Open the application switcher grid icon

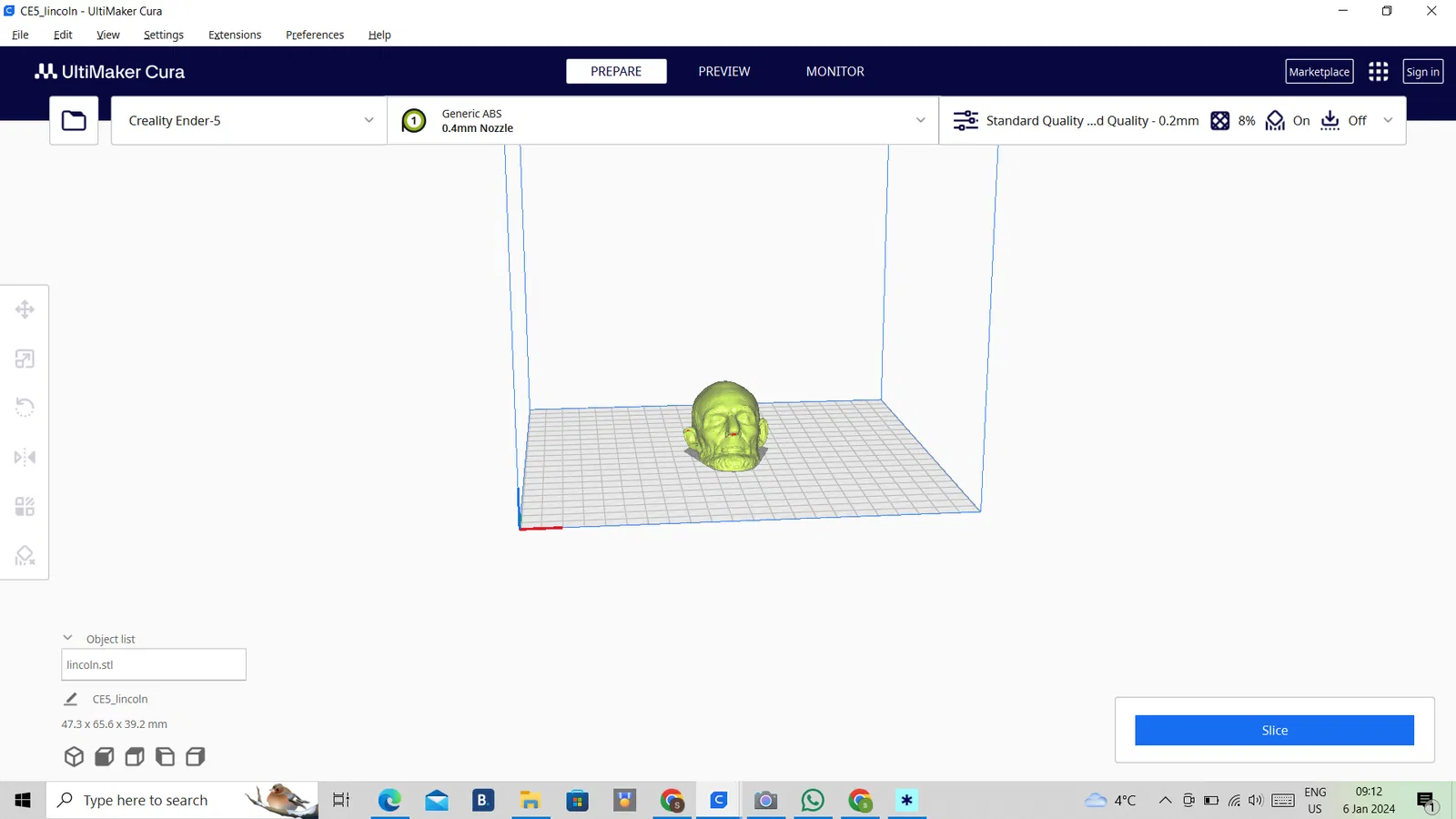tap(1379, 72)
